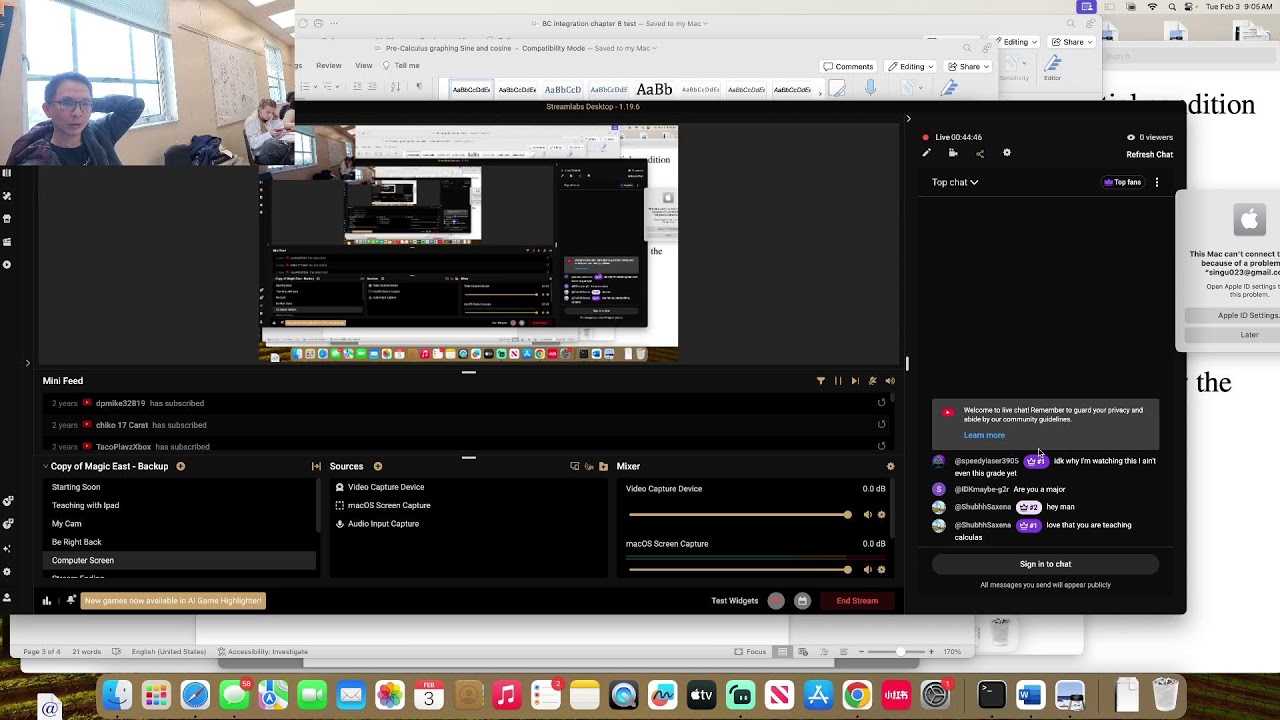Mute the Video Capture Device mixer channel
This screenshot has width=1280, height=720.
(867, 515)
